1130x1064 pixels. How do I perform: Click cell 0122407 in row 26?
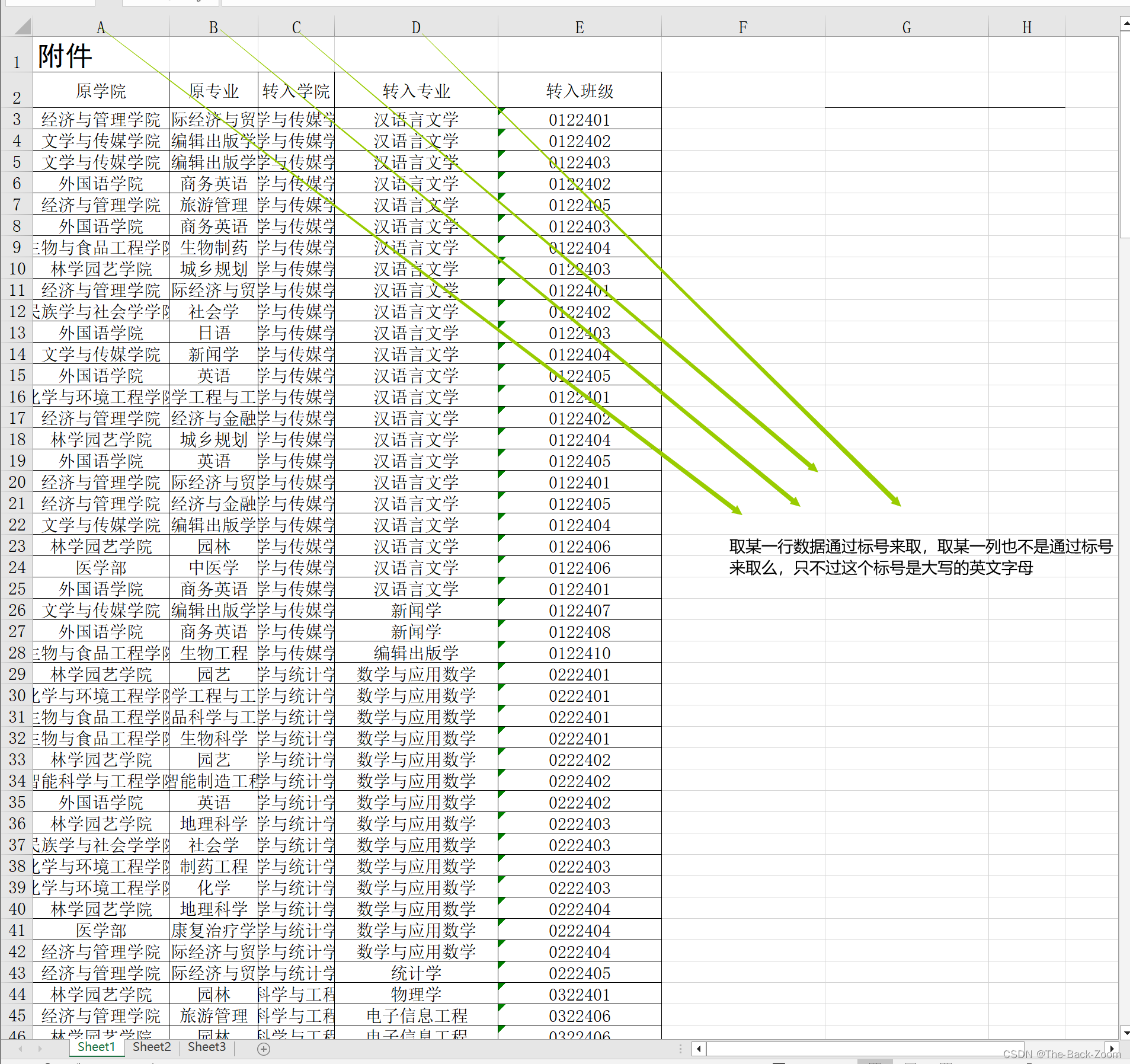(x=580, y=610)
